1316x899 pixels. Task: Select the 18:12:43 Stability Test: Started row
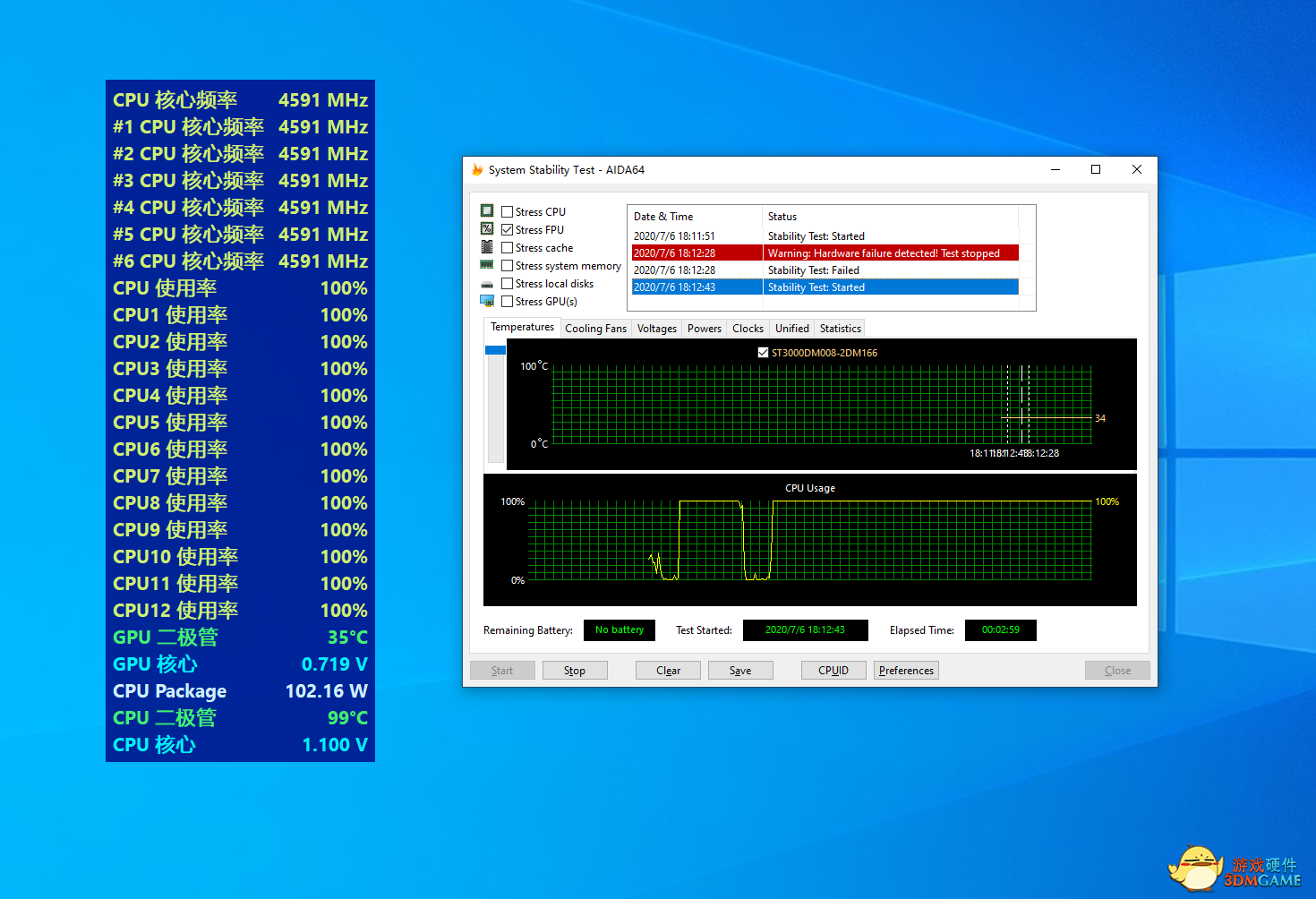(825, 287)
